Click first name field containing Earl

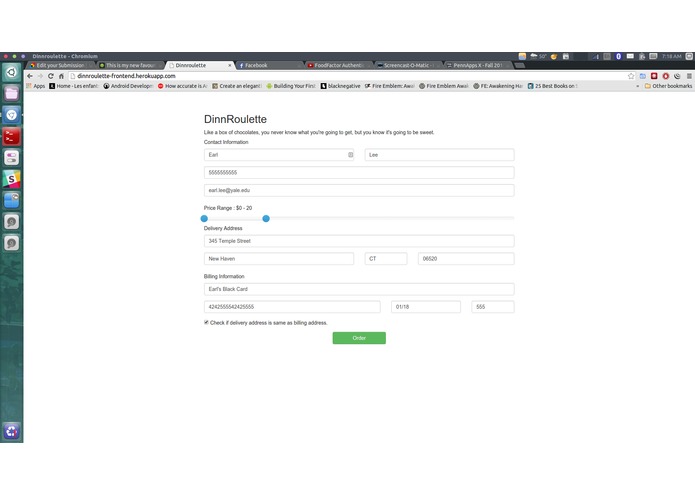click(279, 155)
